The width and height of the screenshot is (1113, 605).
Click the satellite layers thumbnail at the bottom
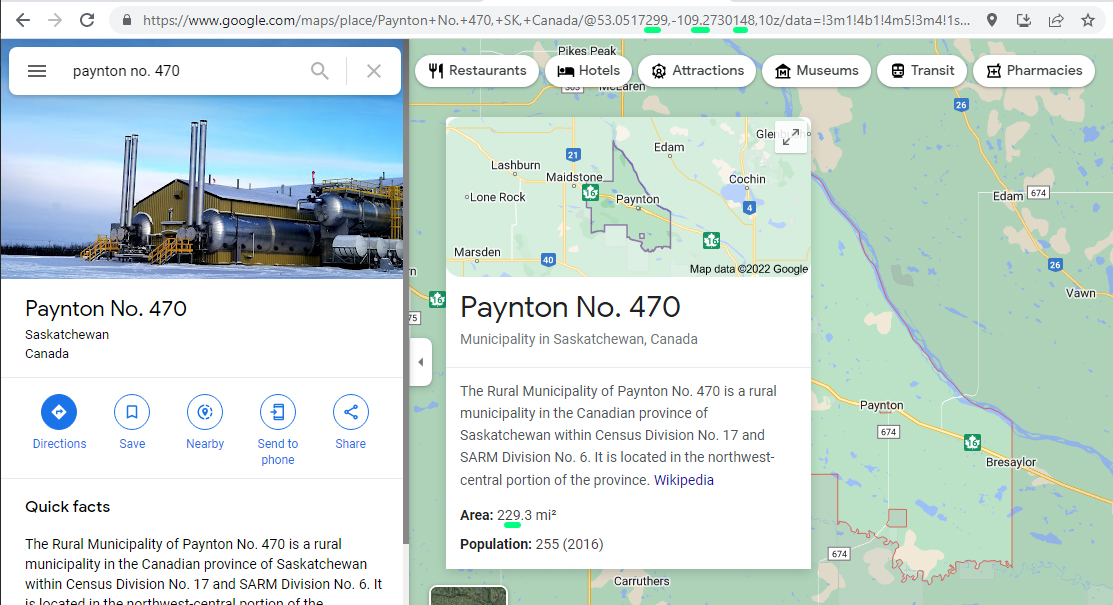468,595
